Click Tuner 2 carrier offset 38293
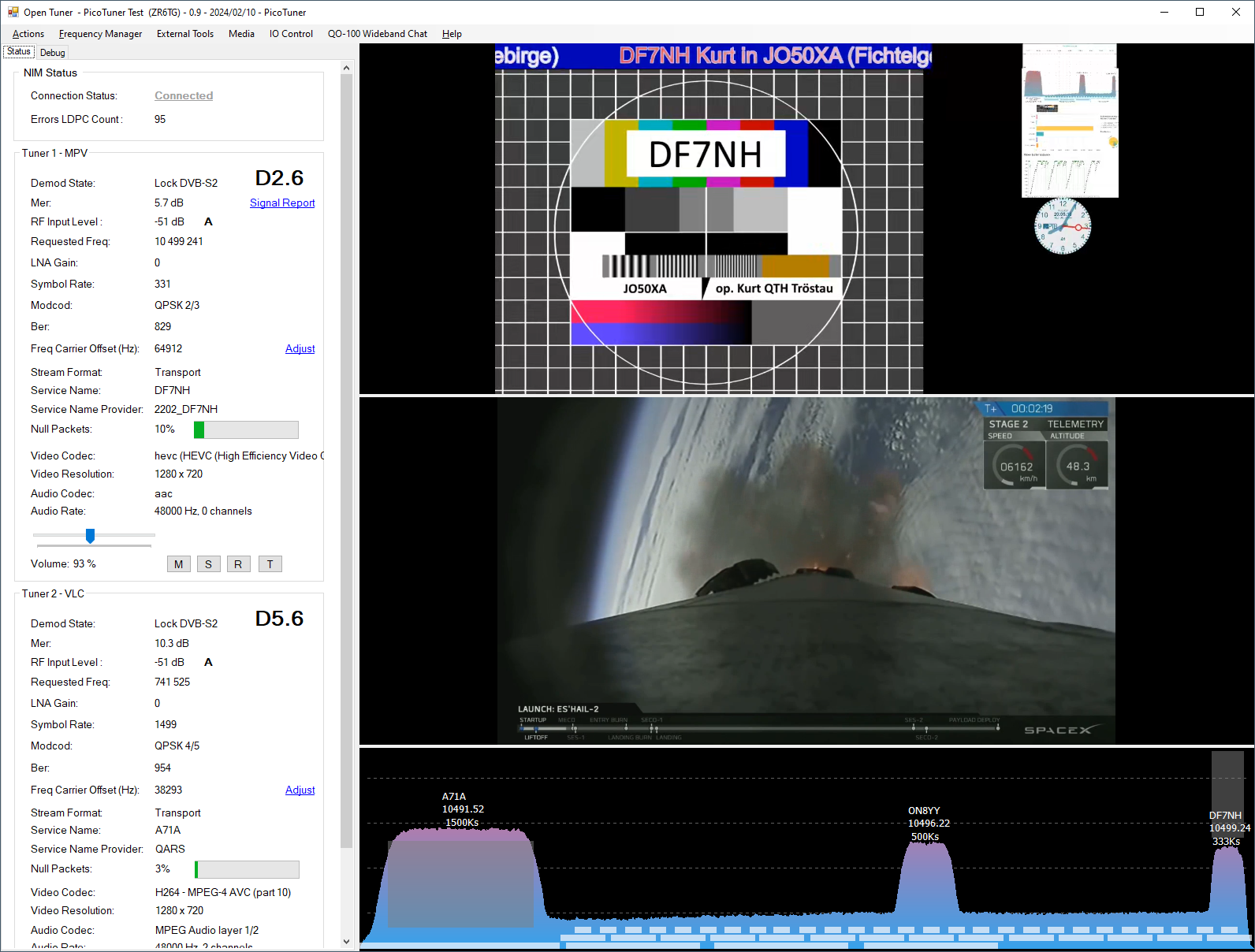 [168, 790]
